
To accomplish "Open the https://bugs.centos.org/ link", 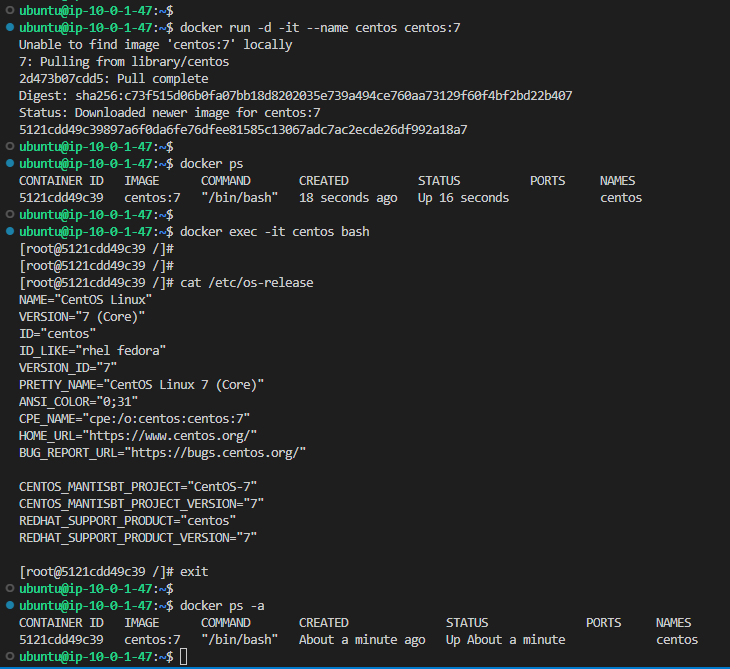I will point(215,453).
